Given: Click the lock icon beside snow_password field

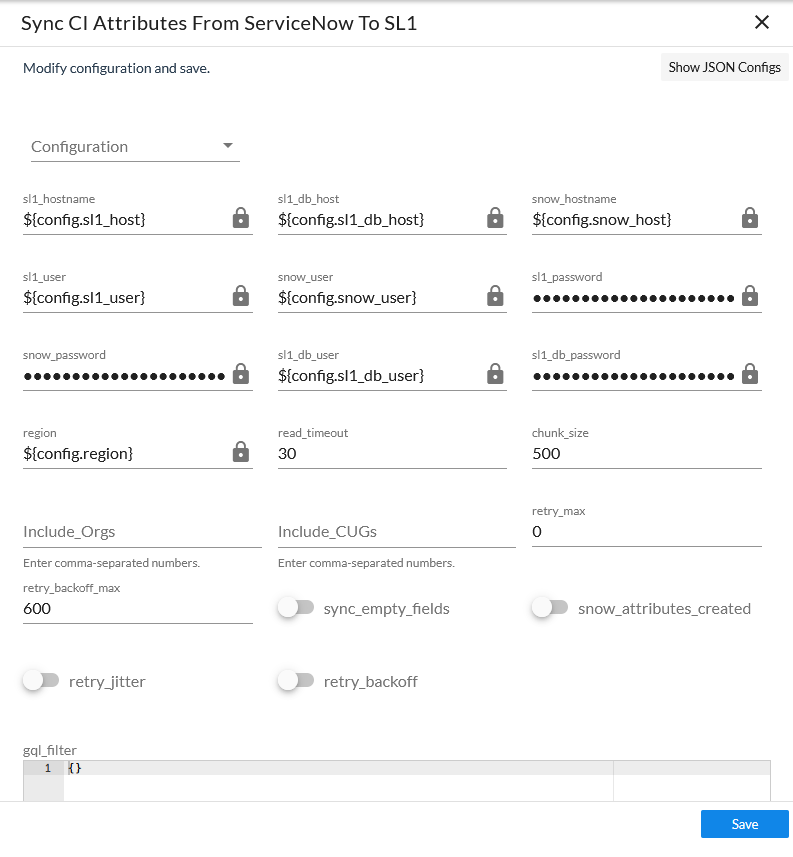Looking at the screenshot, I should click(241, 374).
